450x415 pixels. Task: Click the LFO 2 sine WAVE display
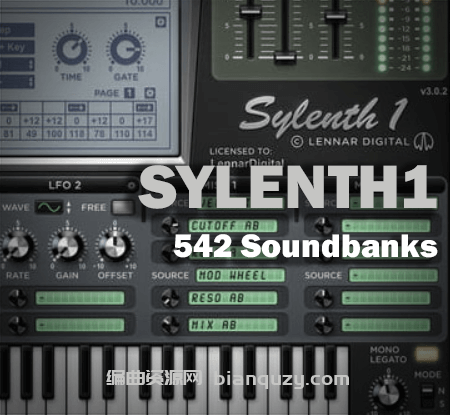tap(49, 207)
